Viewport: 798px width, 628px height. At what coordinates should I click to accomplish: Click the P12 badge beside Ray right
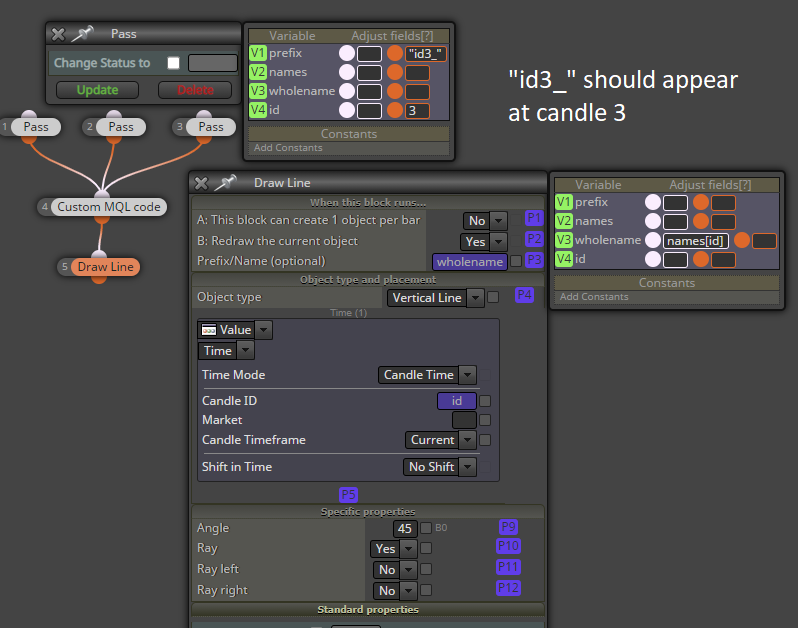(x=508, y=588)
